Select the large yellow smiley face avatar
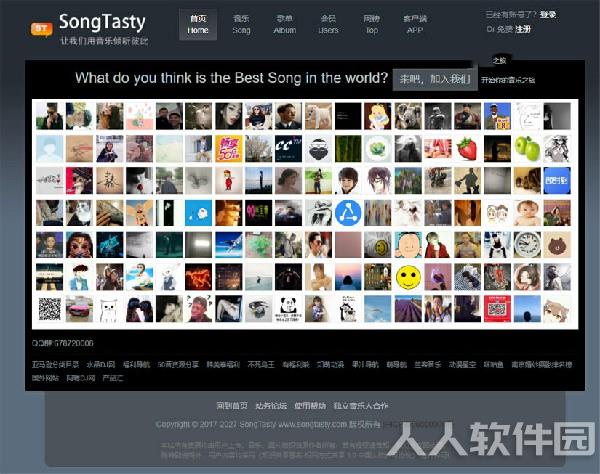 pos(408,277)
